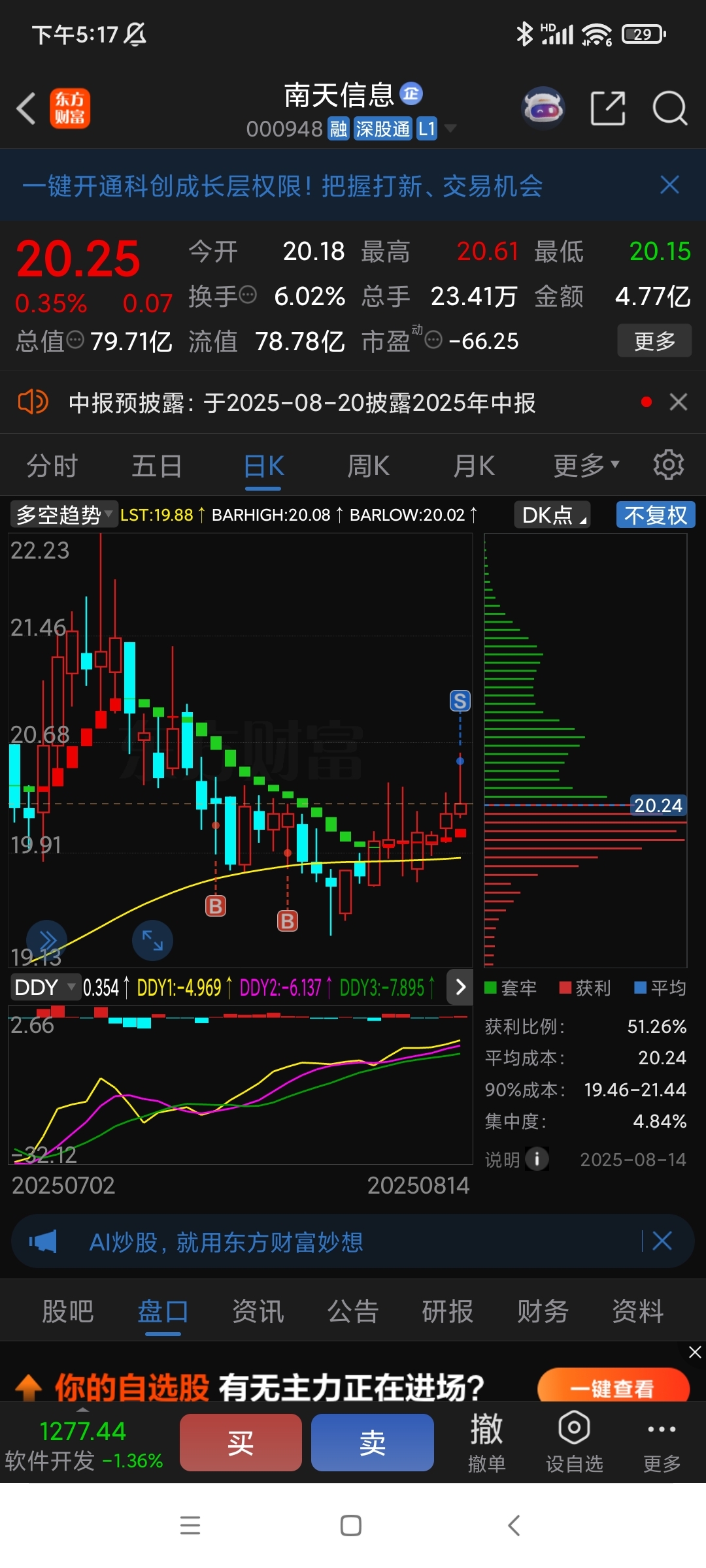Open bottom 更多 three-dots menu

point(662,1443)
